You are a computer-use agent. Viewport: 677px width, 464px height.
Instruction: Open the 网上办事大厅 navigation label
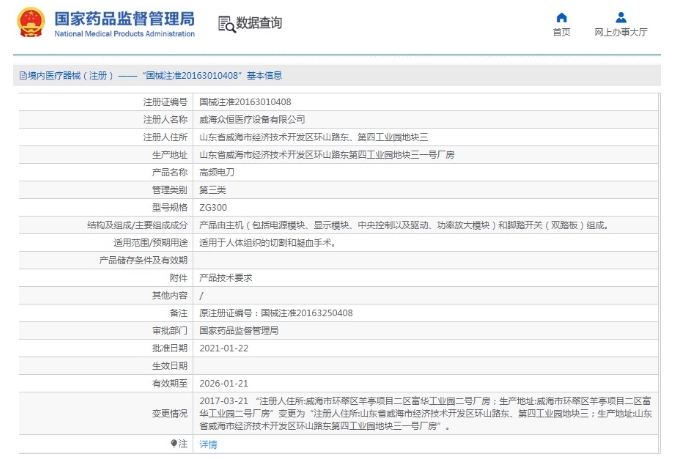coord(621,32)
